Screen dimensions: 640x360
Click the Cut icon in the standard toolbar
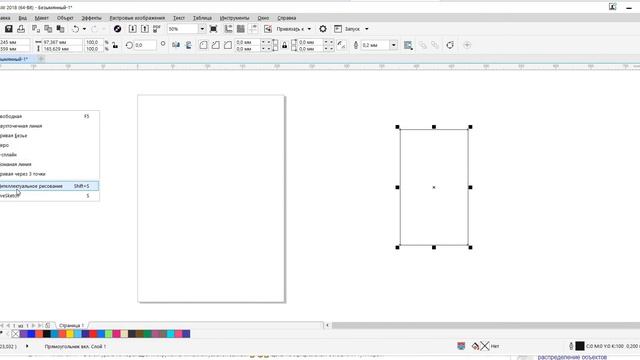point(36,29)
